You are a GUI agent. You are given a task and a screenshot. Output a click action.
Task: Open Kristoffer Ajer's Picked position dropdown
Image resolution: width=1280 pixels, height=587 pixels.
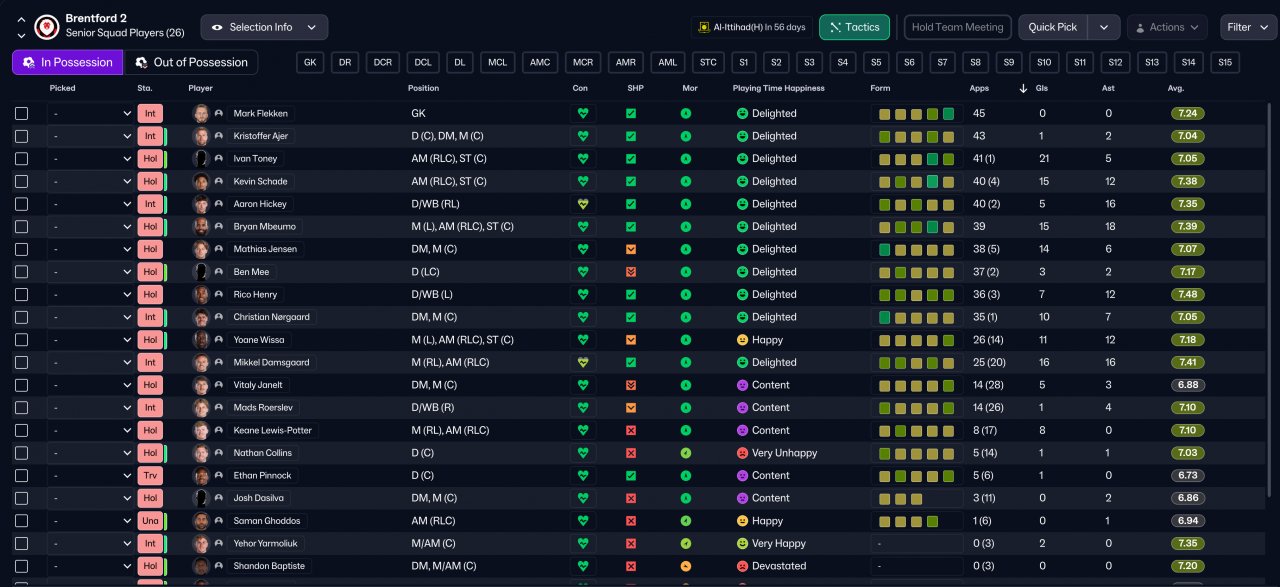pos(91,136)
